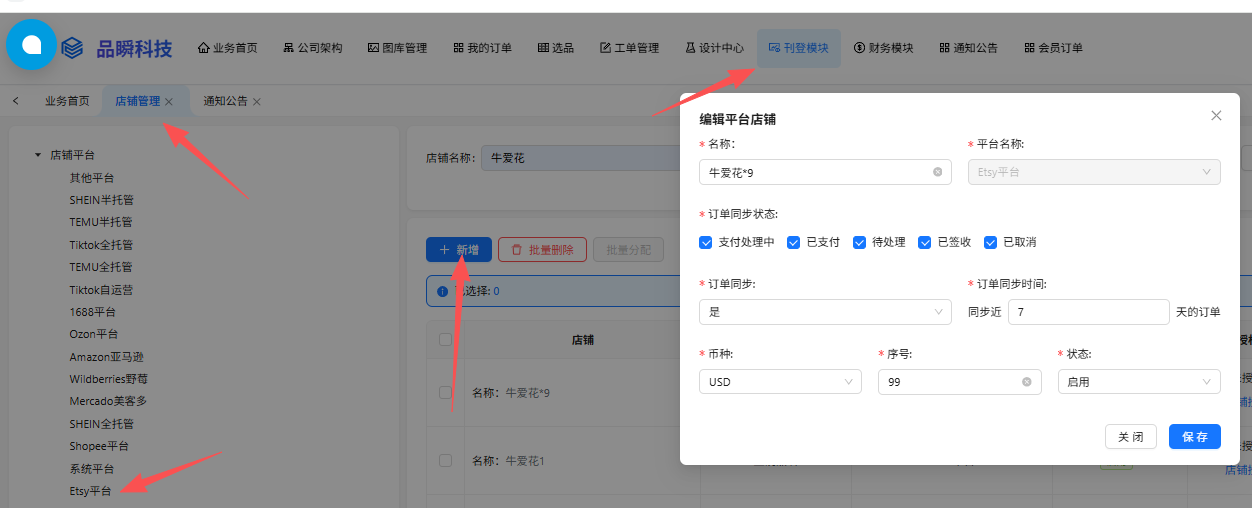The image size is (1252, 508).
Task: Open the 平台名称 dropdown showing Etsy平台
Action: point(1094,172)
